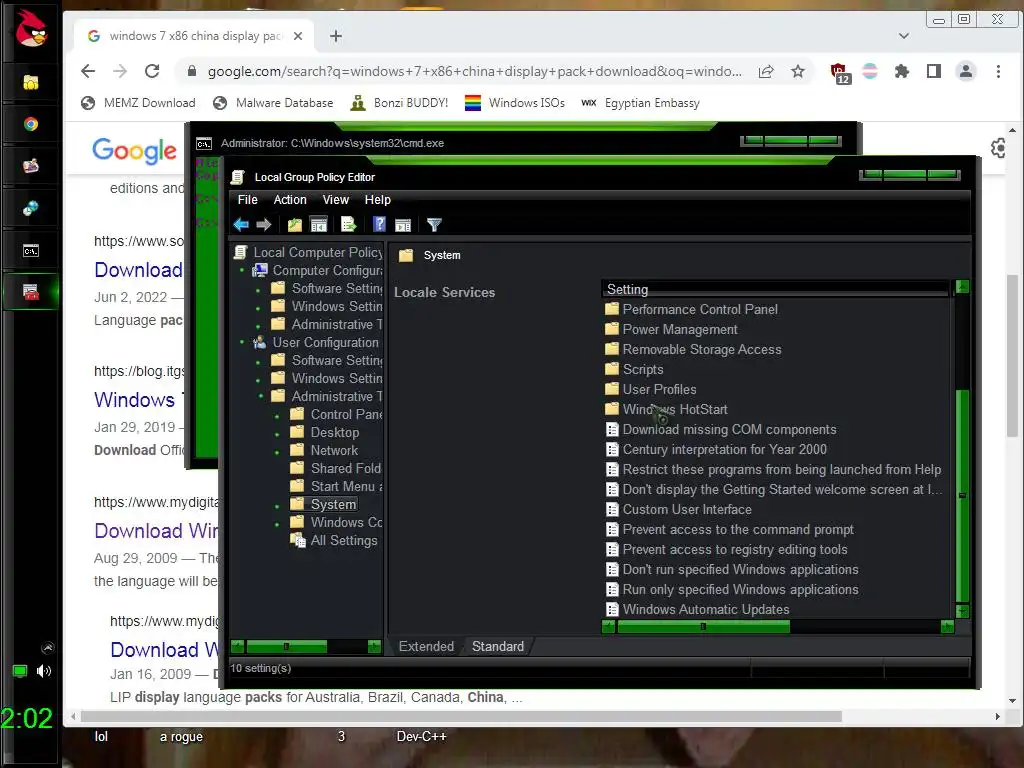Click the uBlock extension icon with 12 badge
Viewport: 1024px width, 768px height.
pos(839,72)
